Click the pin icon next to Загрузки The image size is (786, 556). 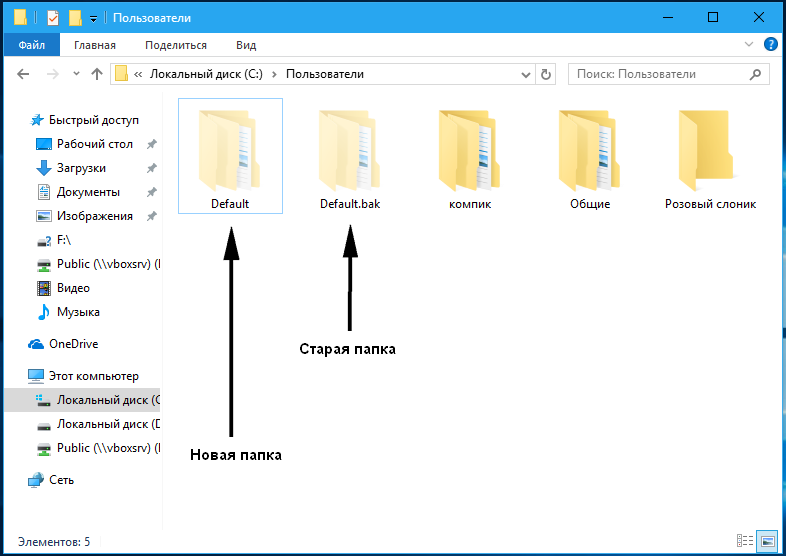pos(151,168)
